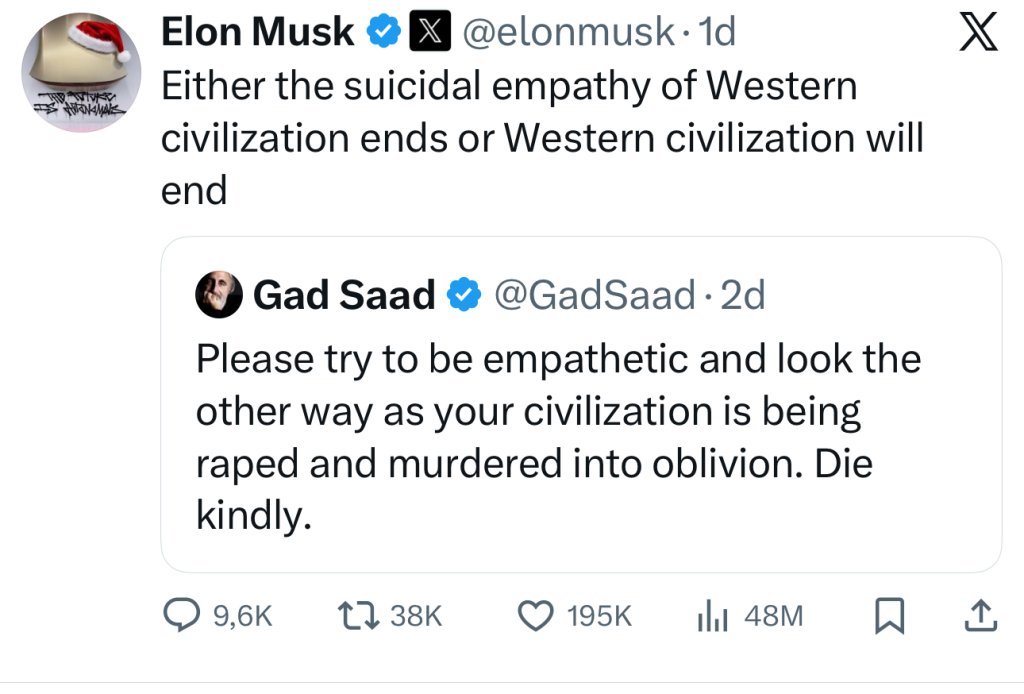Screen dimensions: 1024x694
Task: Open the @GadSaad handle link
Action: point(597,295)
